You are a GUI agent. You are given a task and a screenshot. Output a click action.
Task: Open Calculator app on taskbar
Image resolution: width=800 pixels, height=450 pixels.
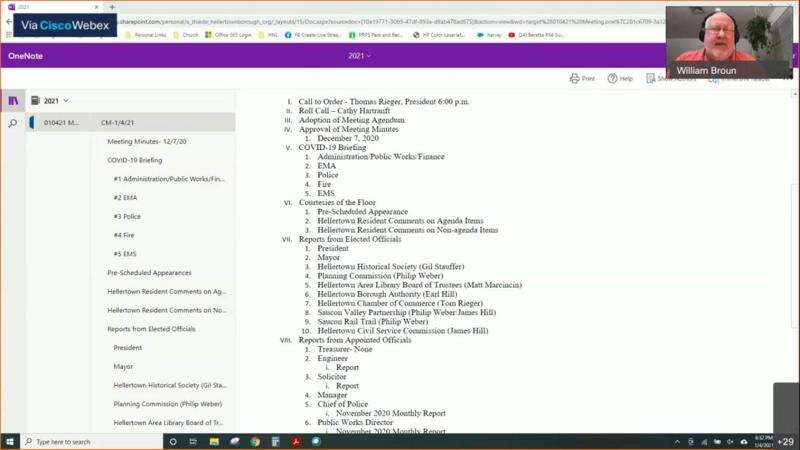[x=275, y=441]
